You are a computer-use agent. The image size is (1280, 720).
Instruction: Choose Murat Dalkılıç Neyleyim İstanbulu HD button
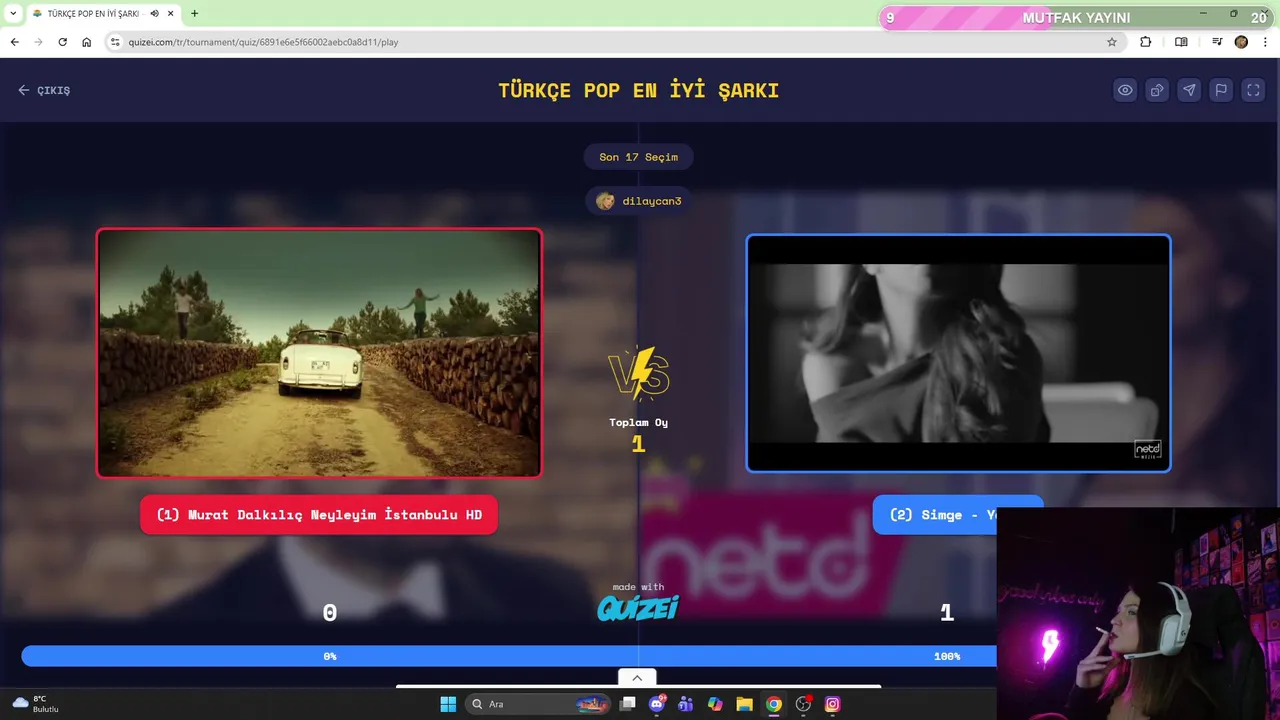click(x=319, y=515)
